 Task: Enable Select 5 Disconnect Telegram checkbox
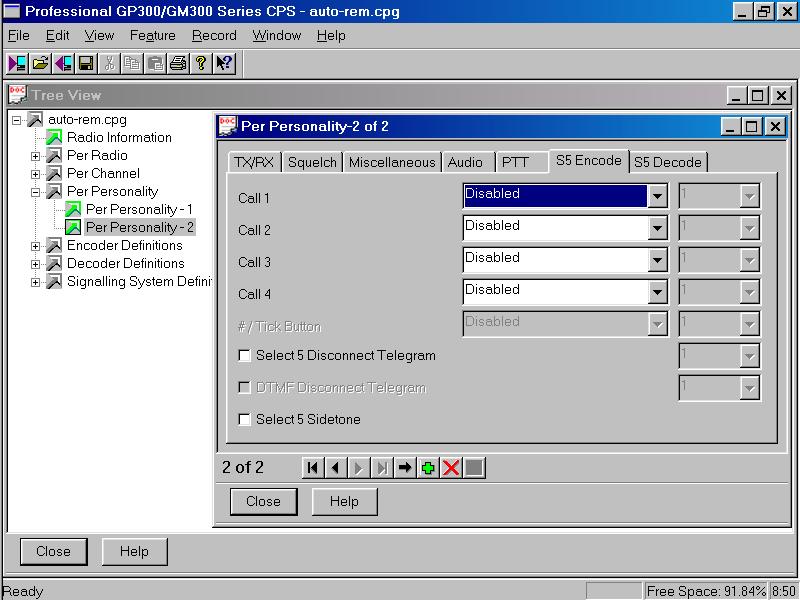pos(244,356)
